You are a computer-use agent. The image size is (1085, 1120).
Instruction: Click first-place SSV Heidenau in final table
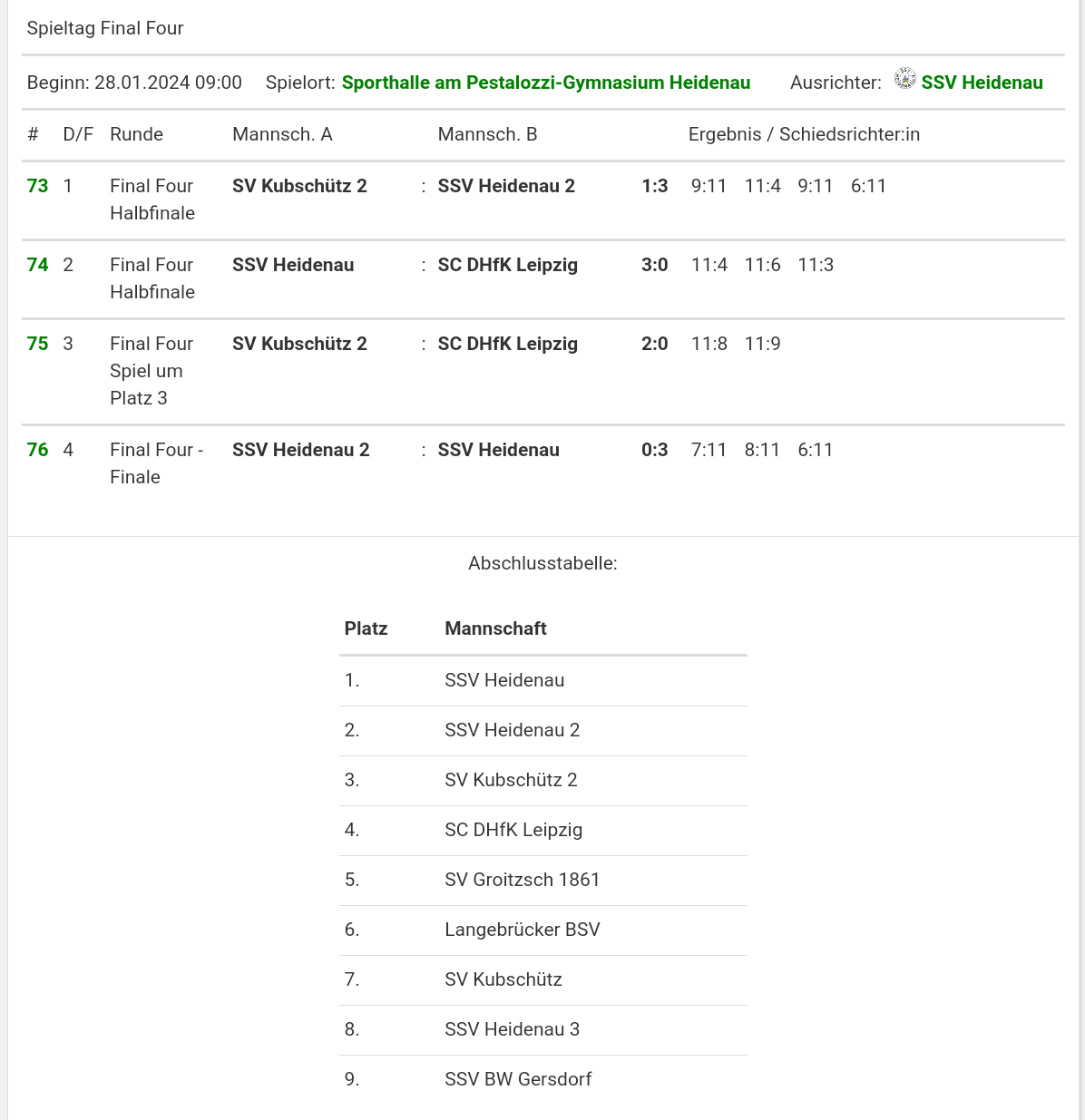[x=504, y=680]
